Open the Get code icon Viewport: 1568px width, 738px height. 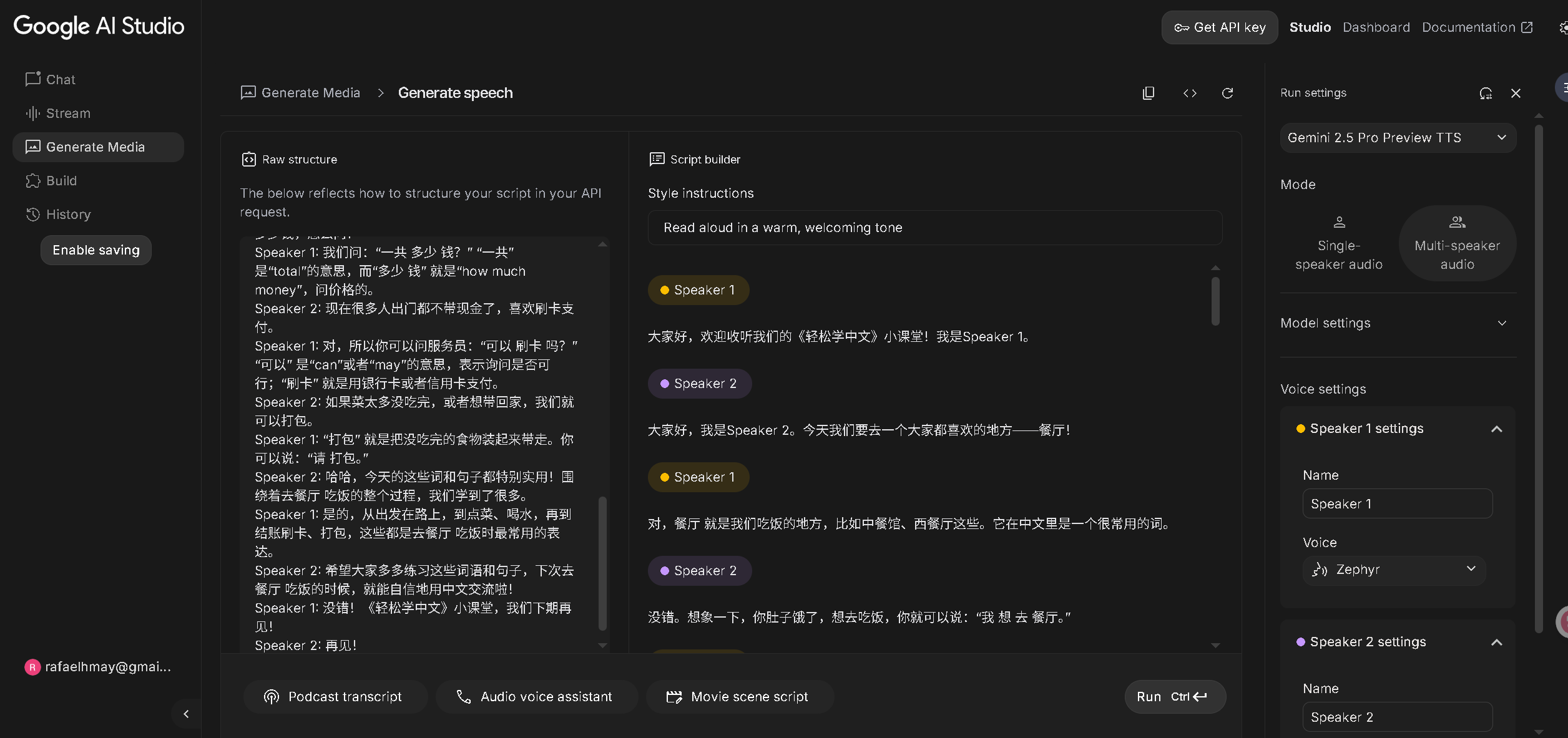(1190, 93)
